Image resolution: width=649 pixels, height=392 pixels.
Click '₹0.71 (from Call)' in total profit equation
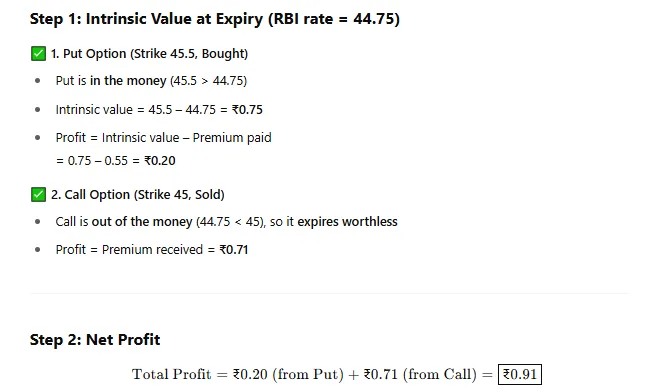[420, 375]
